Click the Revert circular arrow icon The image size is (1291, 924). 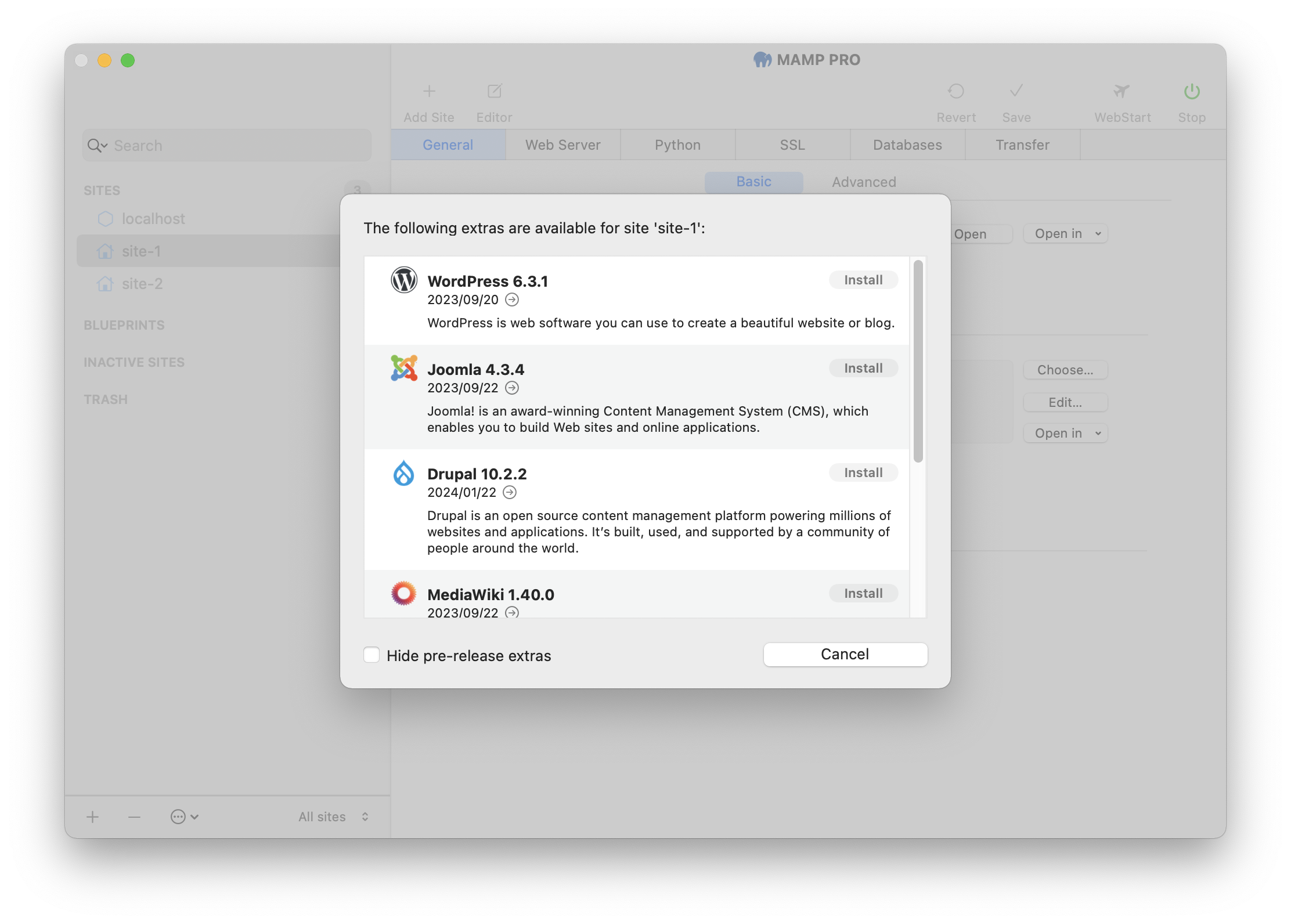click(x=956, y=91)
